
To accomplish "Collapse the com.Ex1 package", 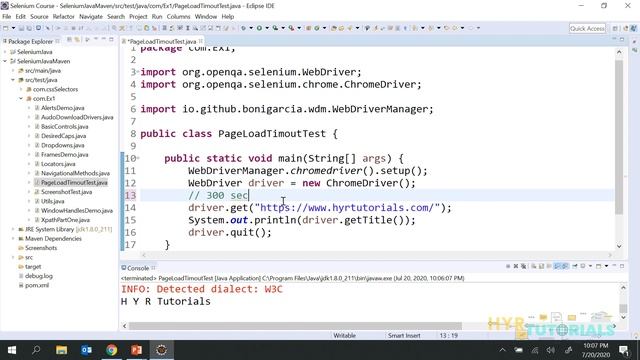I will (x=21, y=99).
